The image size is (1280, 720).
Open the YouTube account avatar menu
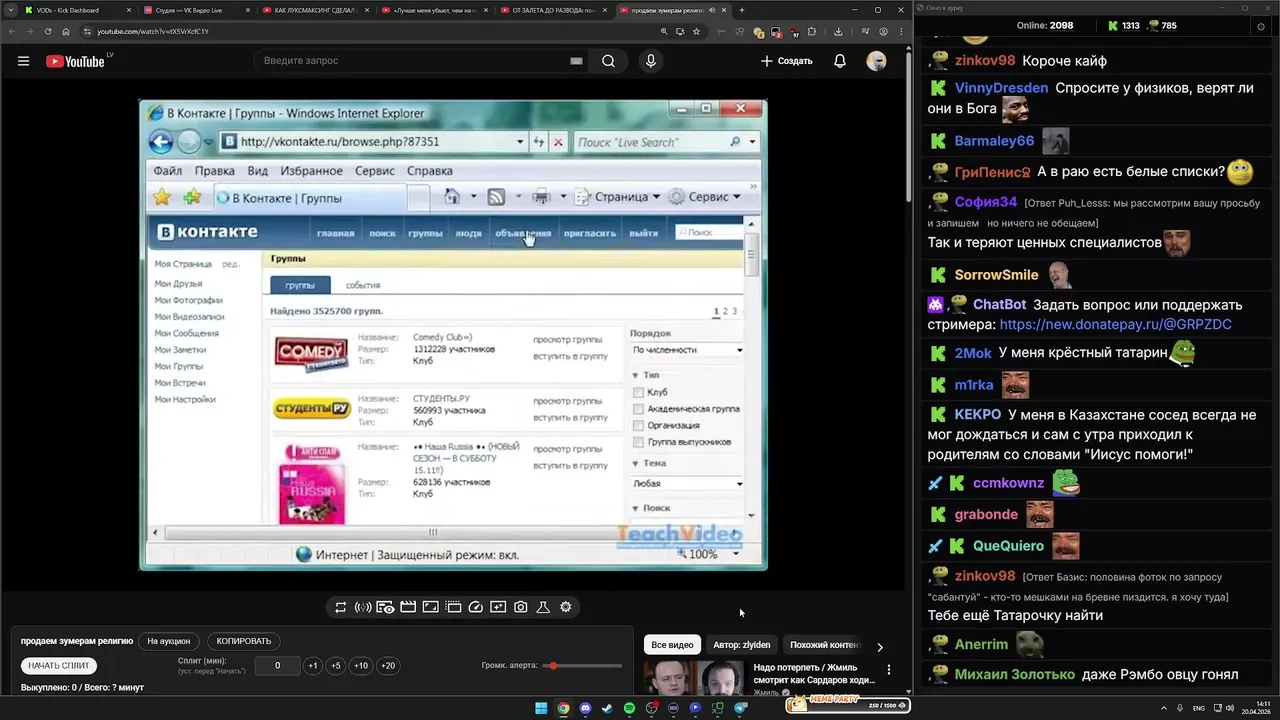tap(876, 61)
